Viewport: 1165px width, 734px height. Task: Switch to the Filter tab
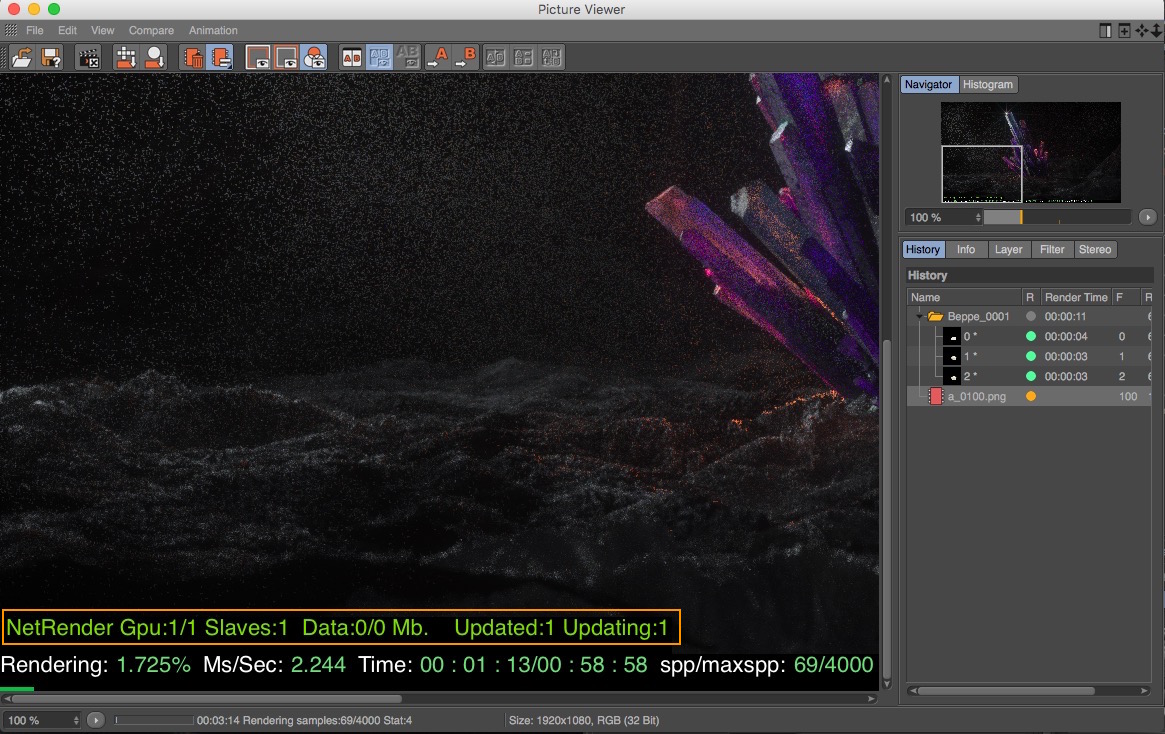[x=1052, y=250]
